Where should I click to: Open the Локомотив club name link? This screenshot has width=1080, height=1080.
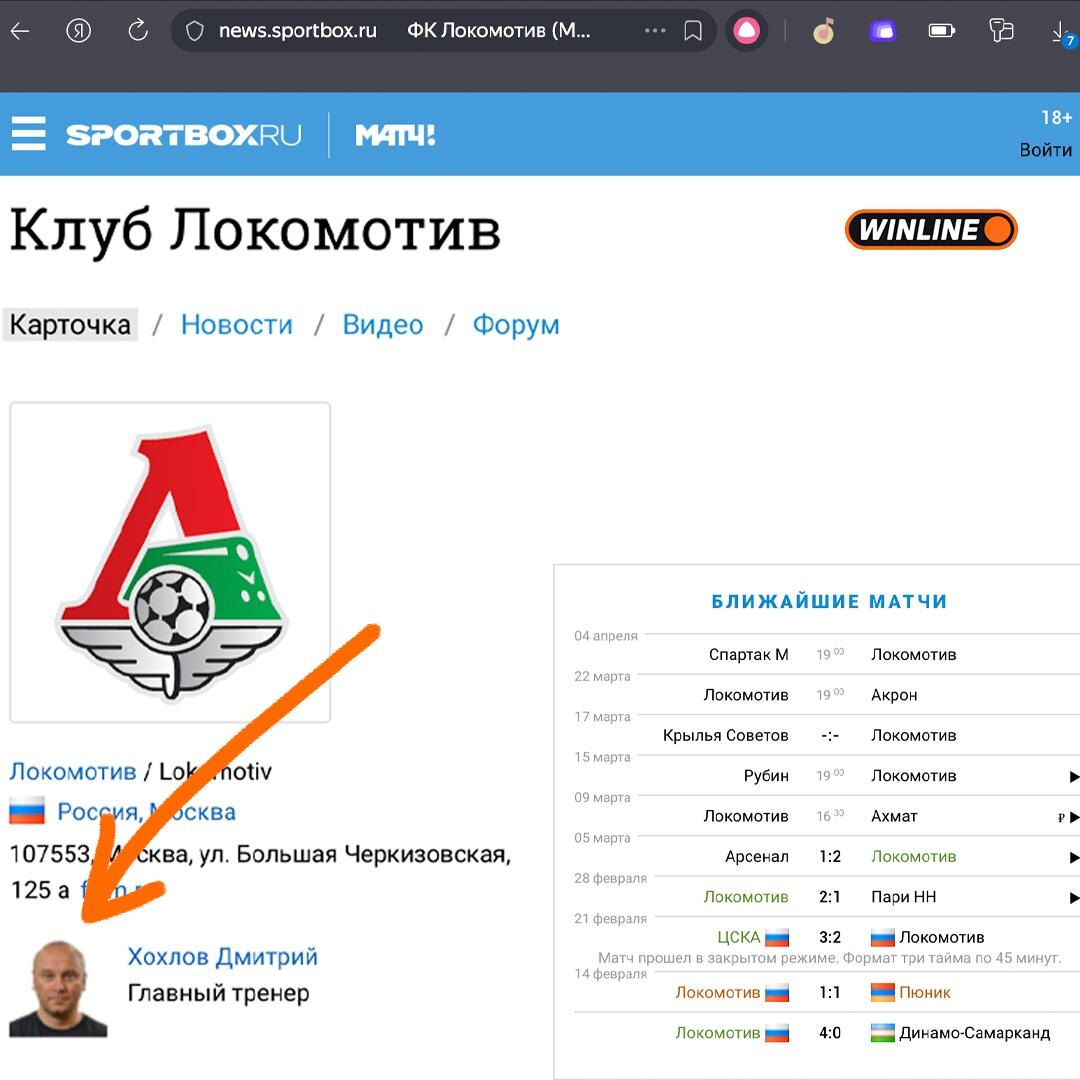[x=73, y=771]
